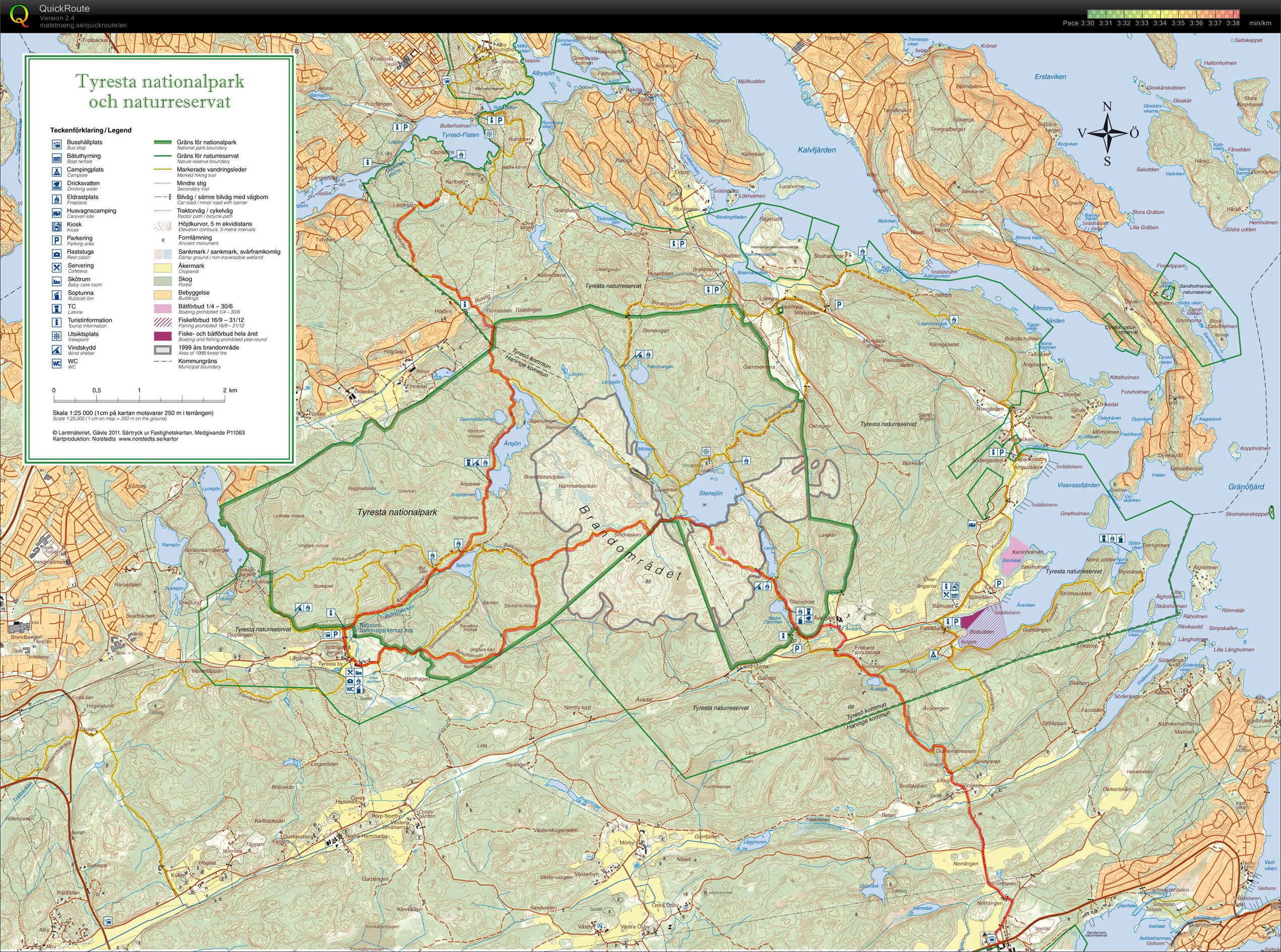Click the Årsjön lake label
The image size is (1281, 952).
click(x=512, y=444)
